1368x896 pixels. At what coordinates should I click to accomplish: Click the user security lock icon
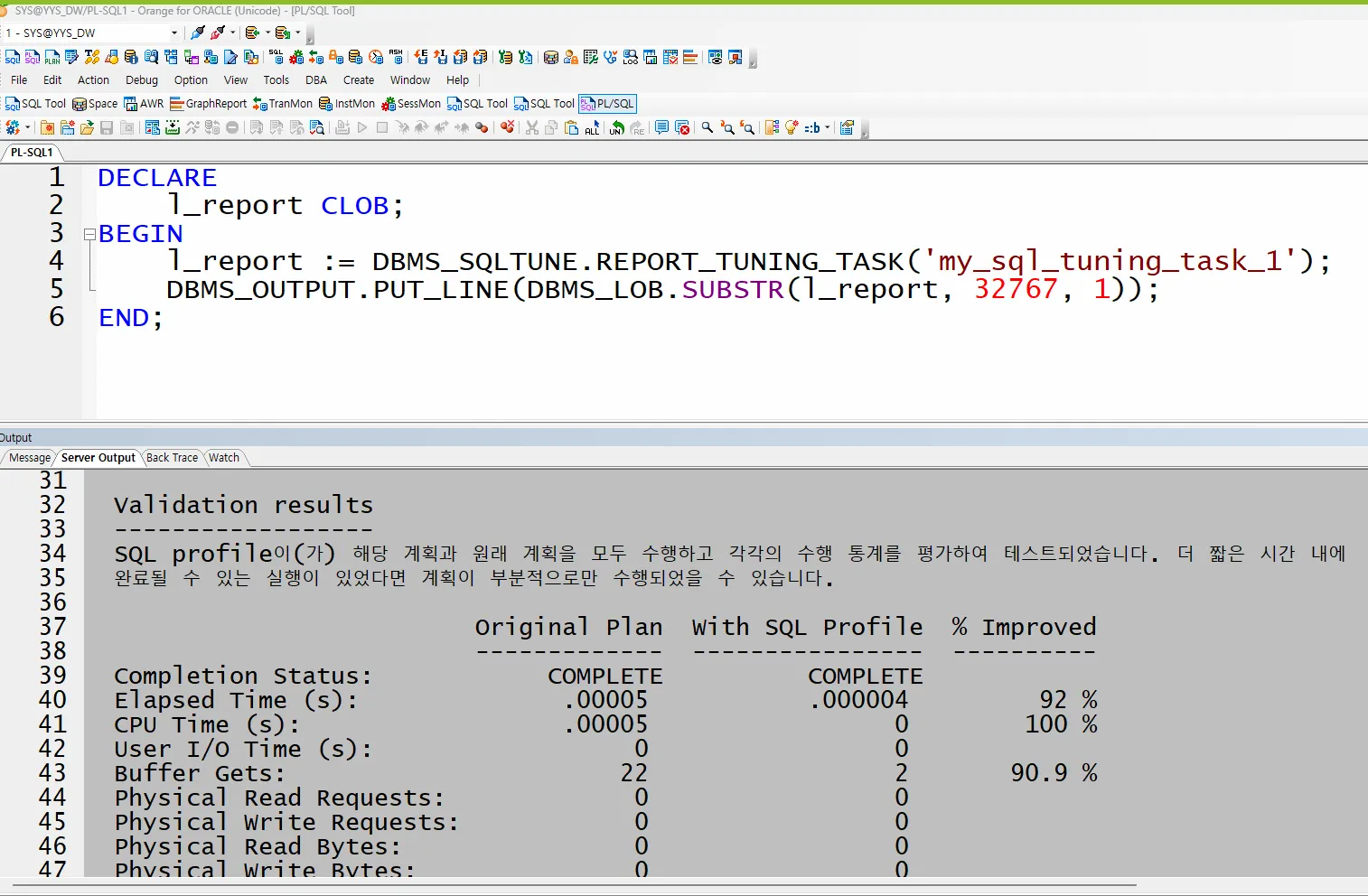point(571,57)
